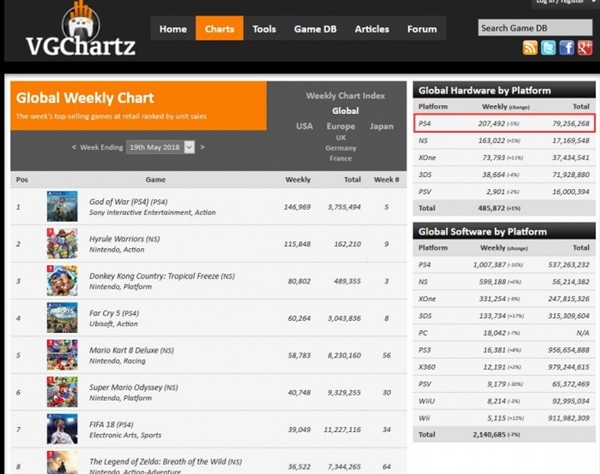The width and height of the screenshot is (600, 474).
Task: Open the God of War (PS4) link
Action: click(128, 202)
